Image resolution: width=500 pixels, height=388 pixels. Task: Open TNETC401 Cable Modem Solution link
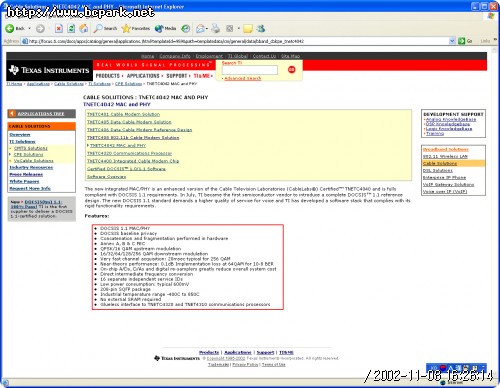point(123,114)
